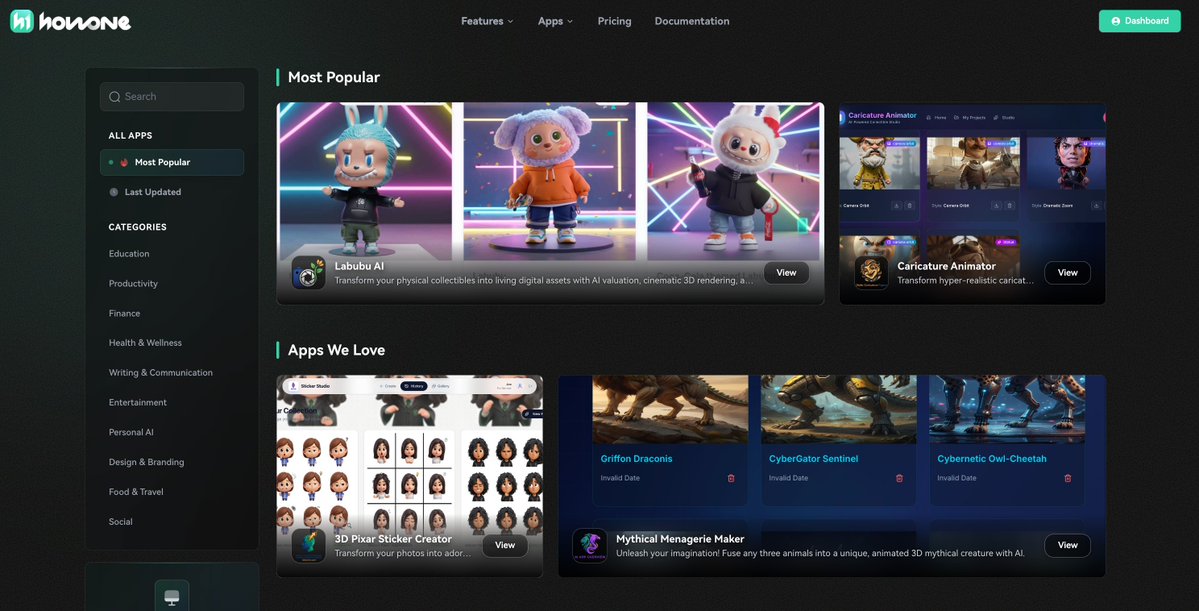Click the HowOne logo

70,21
